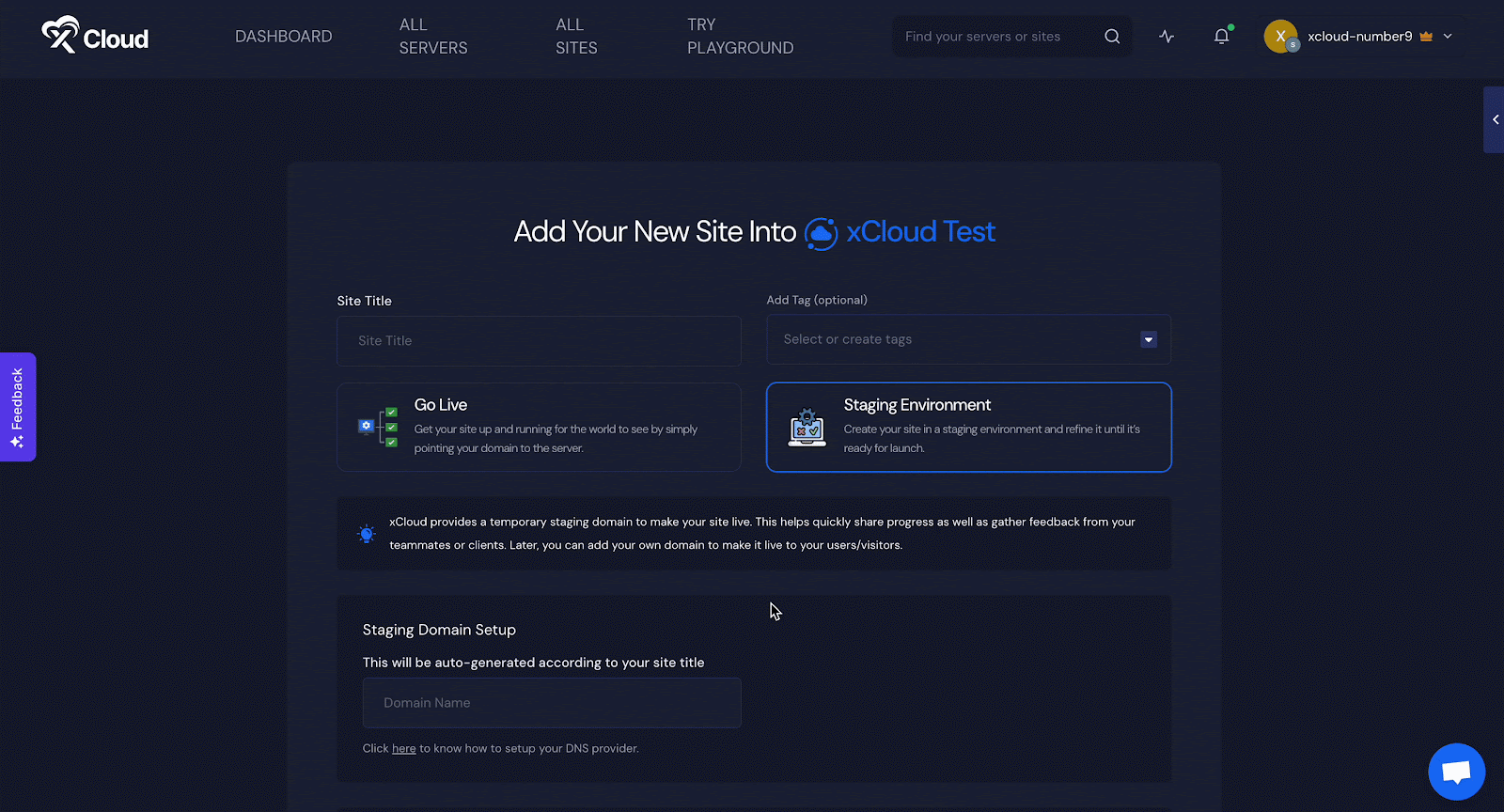1504x812 pixels.
Task: Open TRY PLAYGROUND
Action: pos(740,36)
